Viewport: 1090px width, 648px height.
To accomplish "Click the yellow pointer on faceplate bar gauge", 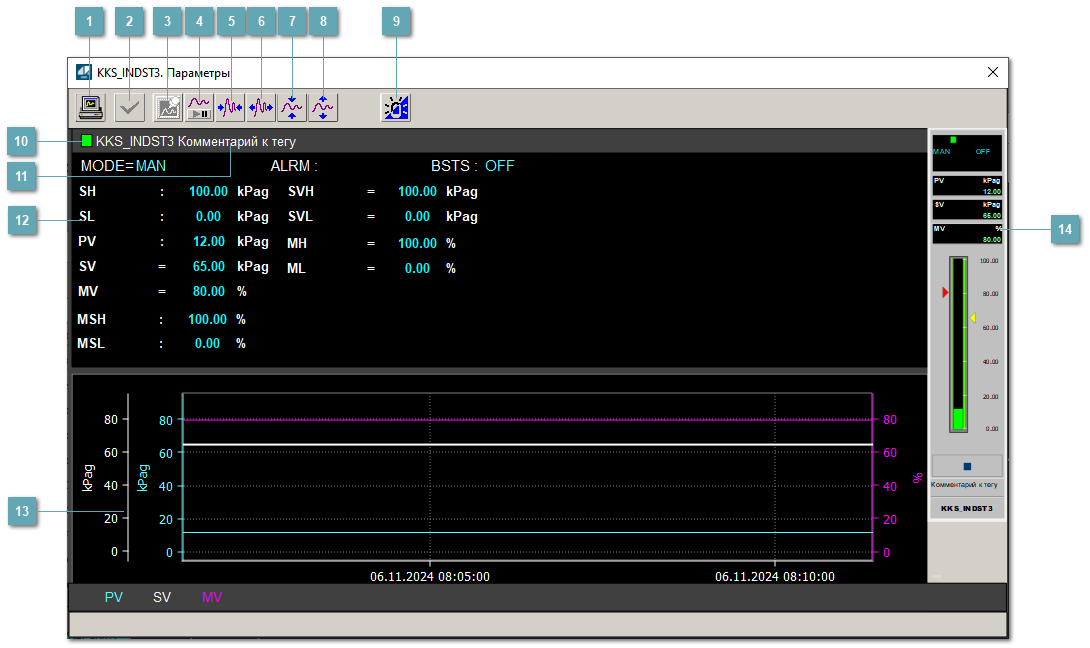I will pyautogui.click(x=973, y=318).
